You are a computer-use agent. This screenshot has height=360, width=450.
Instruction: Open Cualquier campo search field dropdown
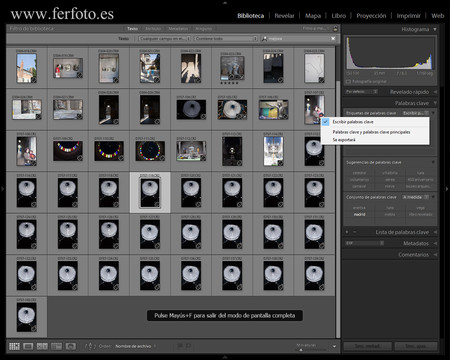coord(164,39)
